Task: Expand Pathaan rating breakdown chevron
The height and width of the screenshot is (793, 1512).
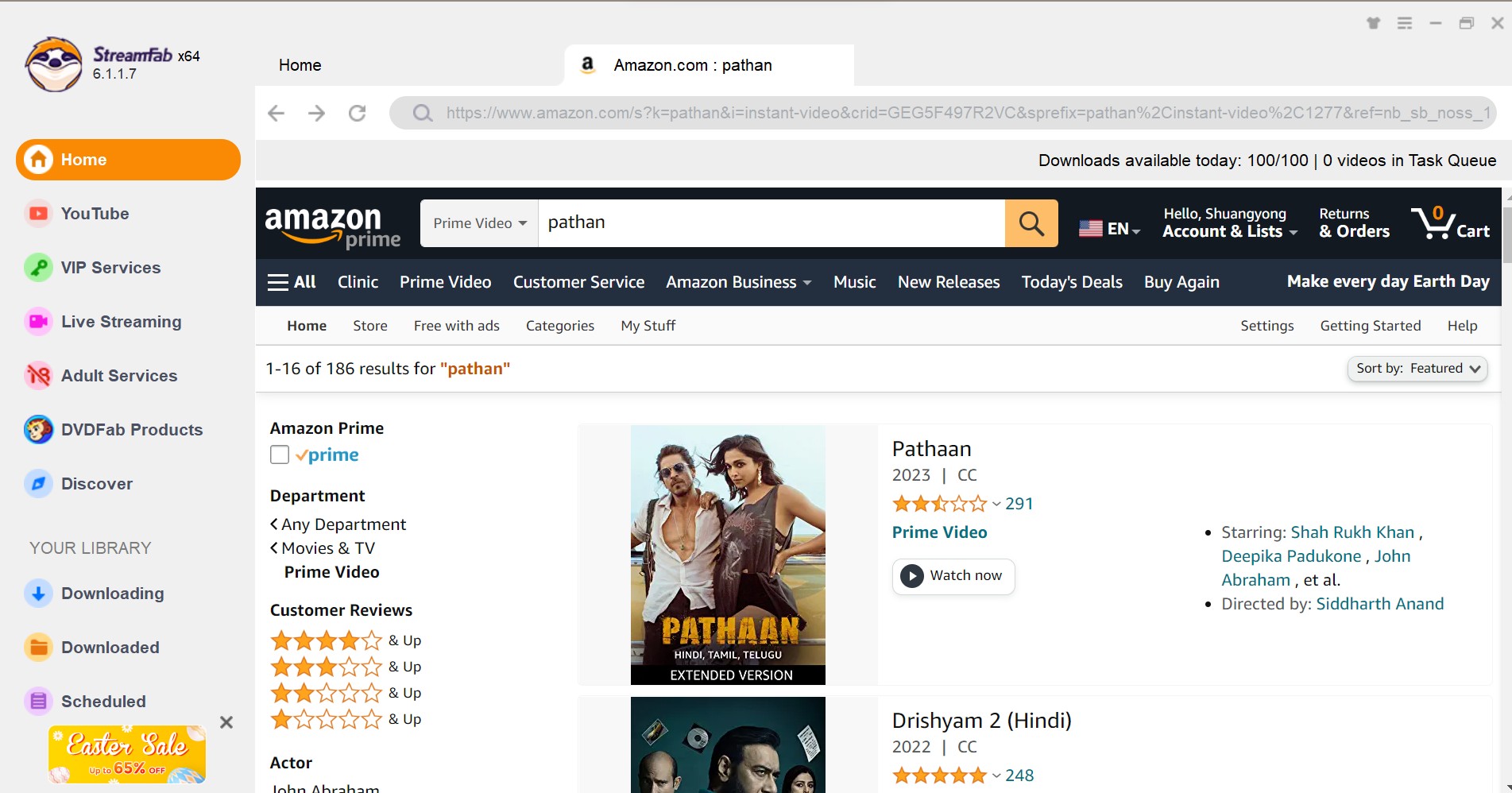Action: (996, 504)
